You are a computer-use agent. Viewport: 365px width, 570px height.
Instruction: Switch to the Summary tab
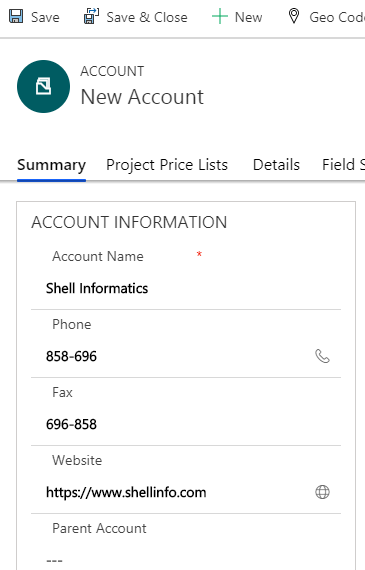point(51,165)
